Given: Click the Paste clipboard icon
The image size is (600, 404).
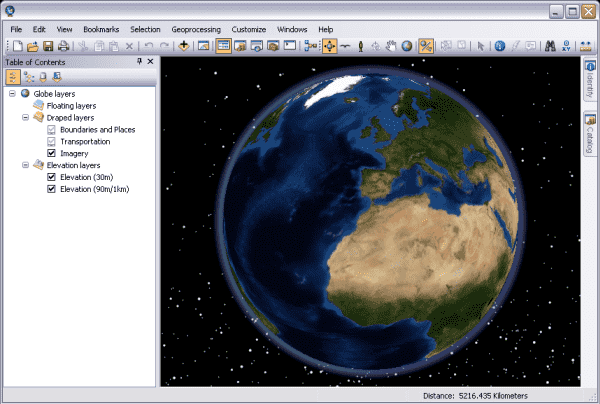Looking at the screenshot, I should pyautogui.click(x=114, y=46).
